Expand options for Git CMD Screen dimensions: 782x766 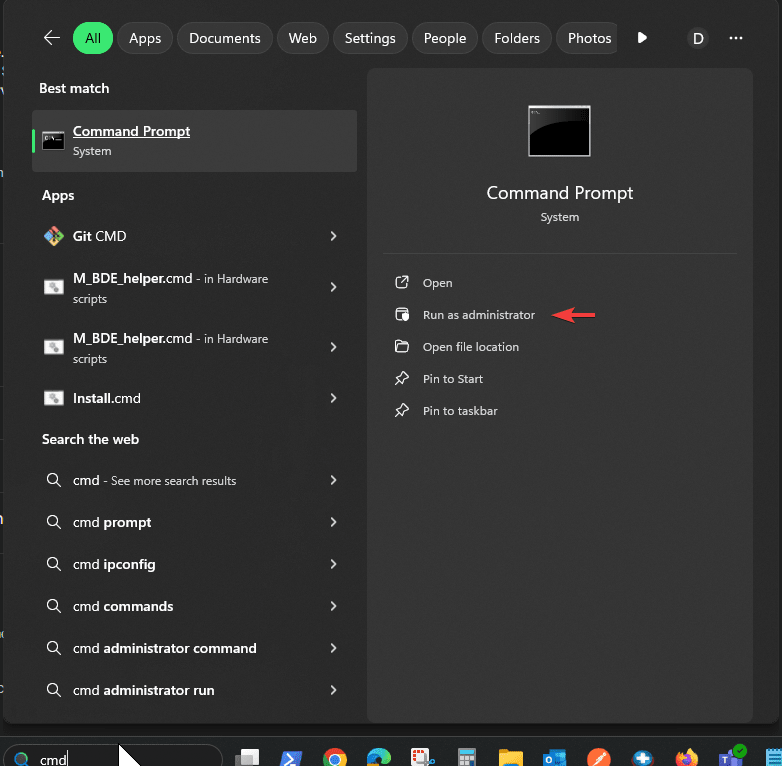[x=334, y=236]
